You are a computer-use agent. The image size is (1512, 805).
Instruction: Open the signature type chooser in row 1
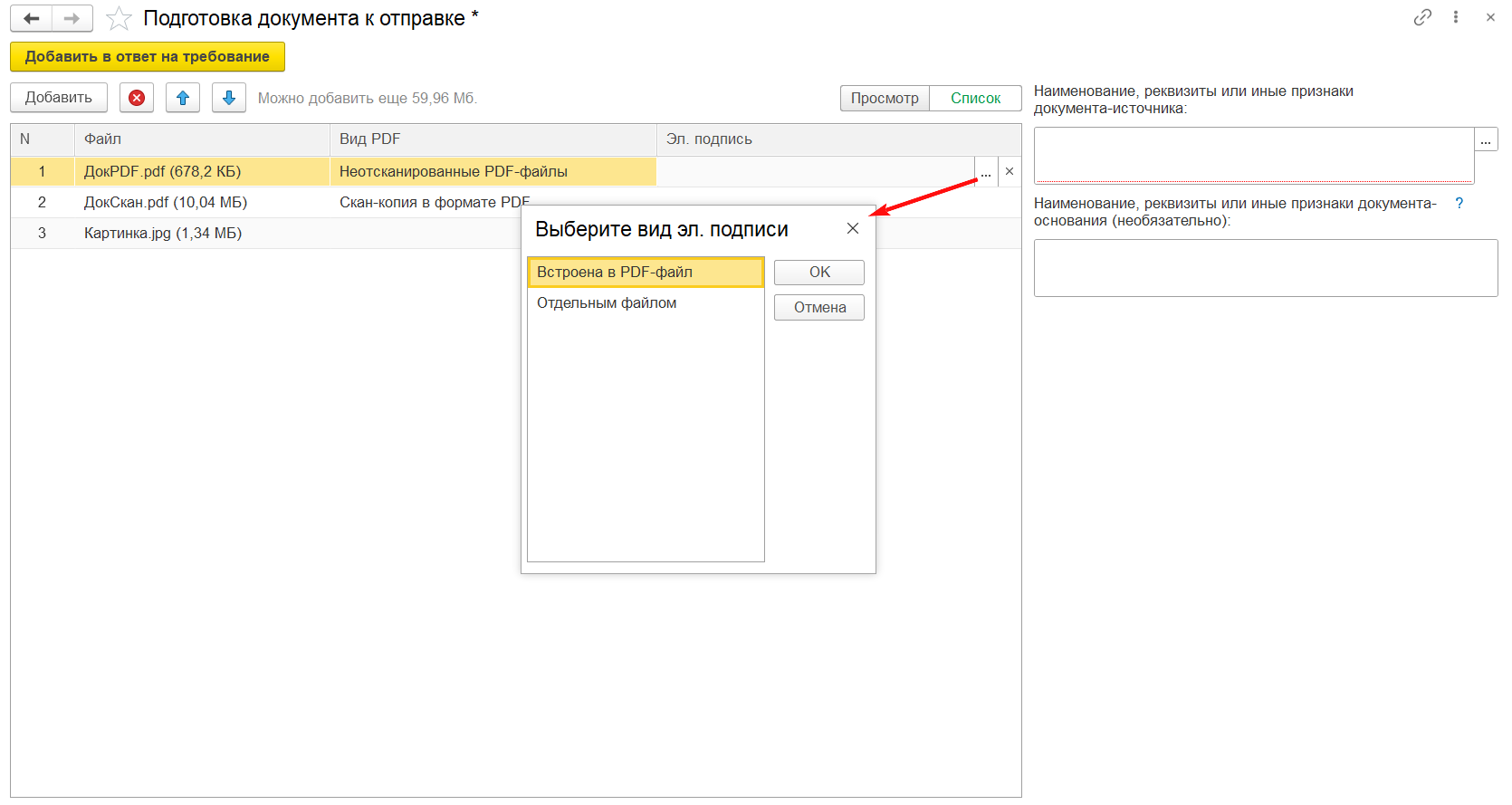click(986, 171)
